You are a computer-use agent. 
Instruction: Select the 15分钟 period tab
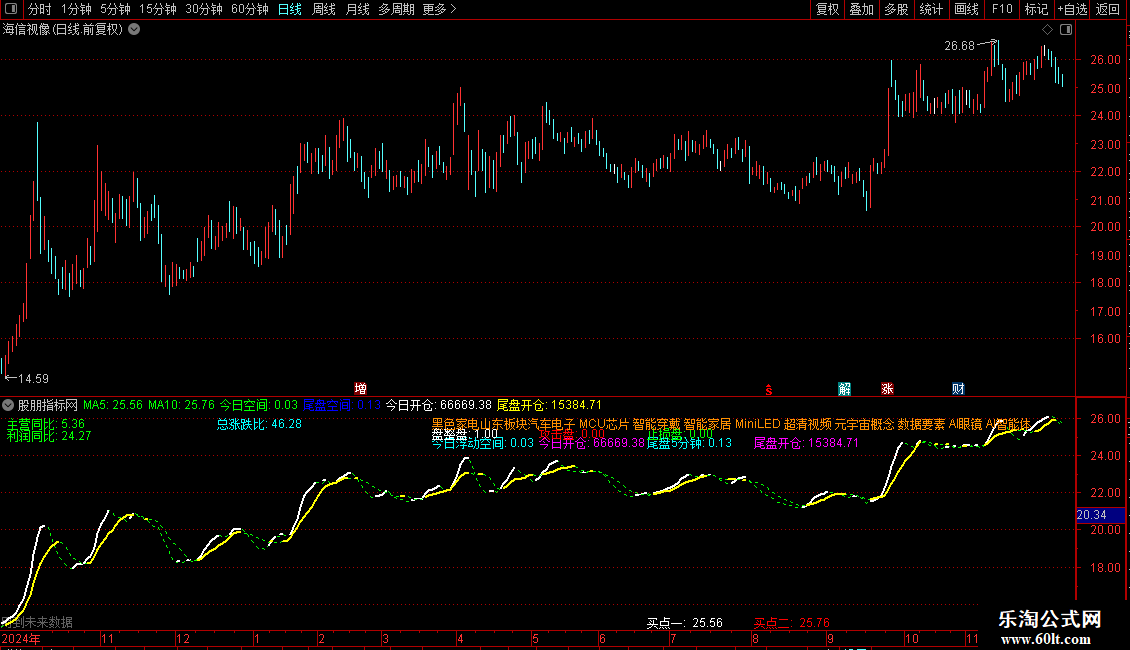[x=157, y=9]
